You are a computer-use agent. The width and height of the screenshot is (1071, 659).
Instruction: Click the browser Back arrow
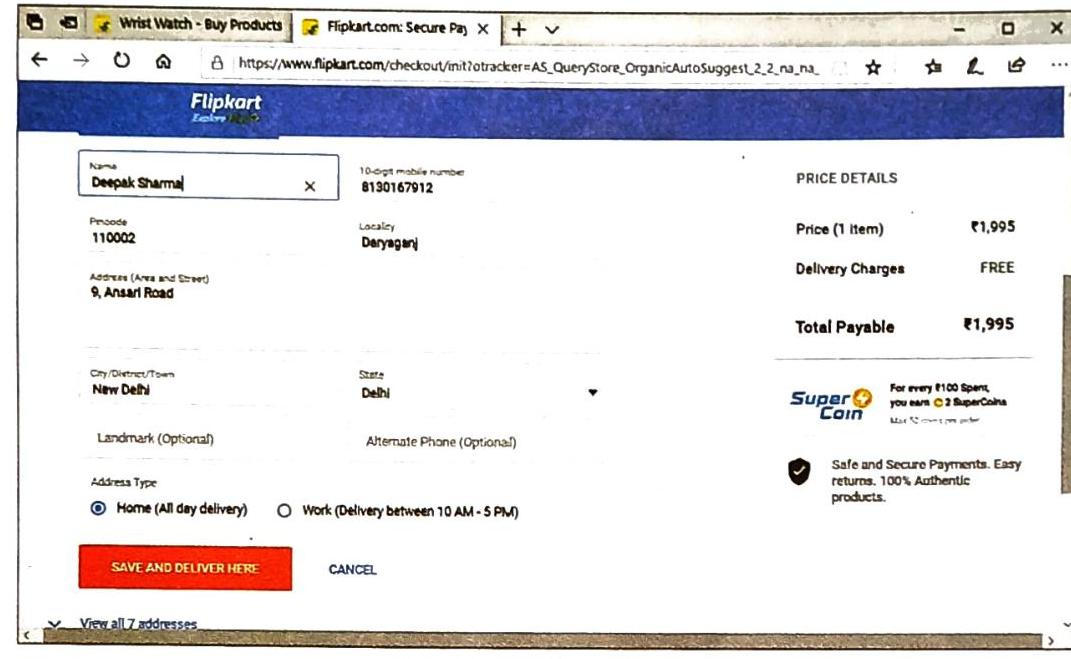point(40,60)
